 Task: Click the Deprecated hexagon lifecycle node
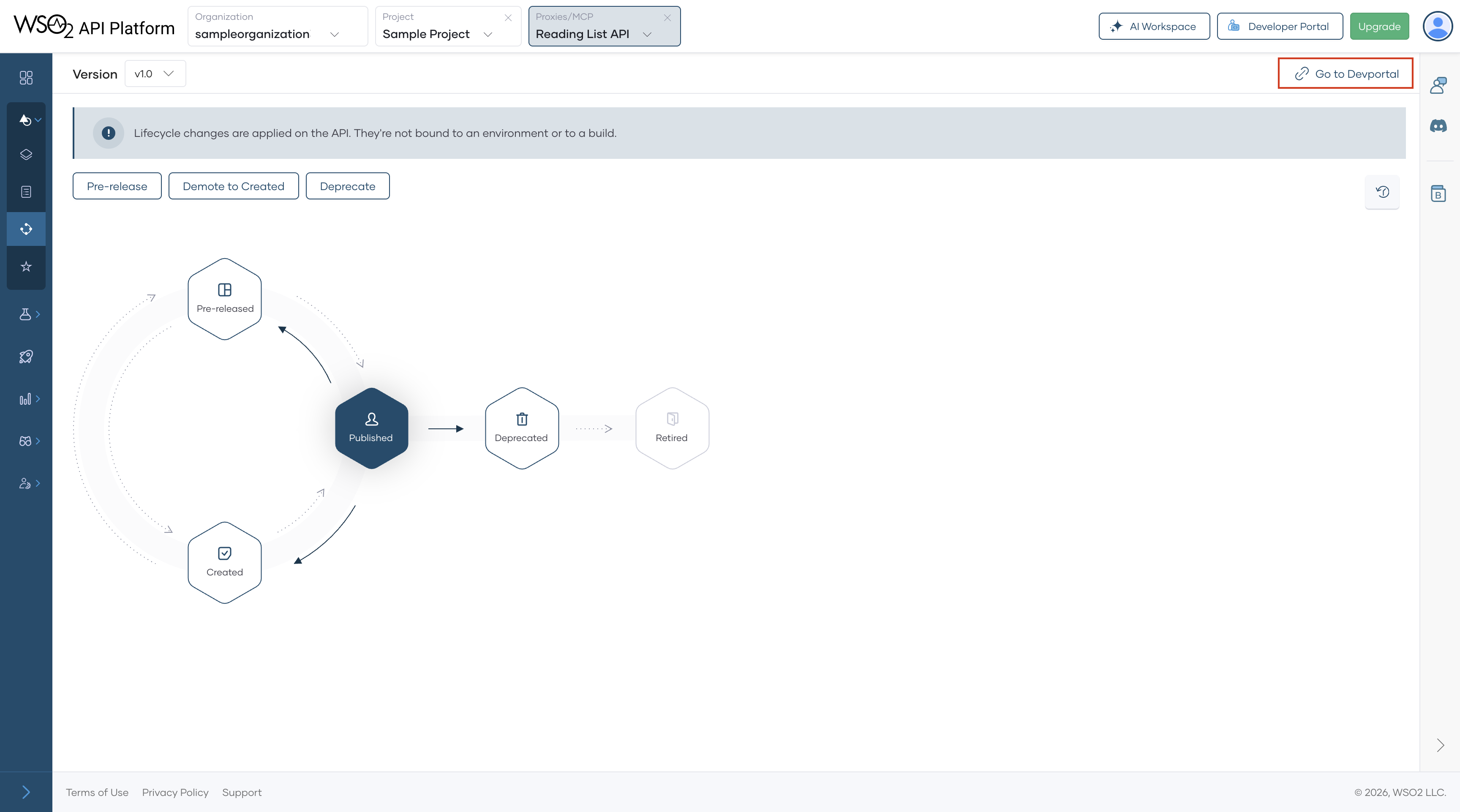coord(521,428)
